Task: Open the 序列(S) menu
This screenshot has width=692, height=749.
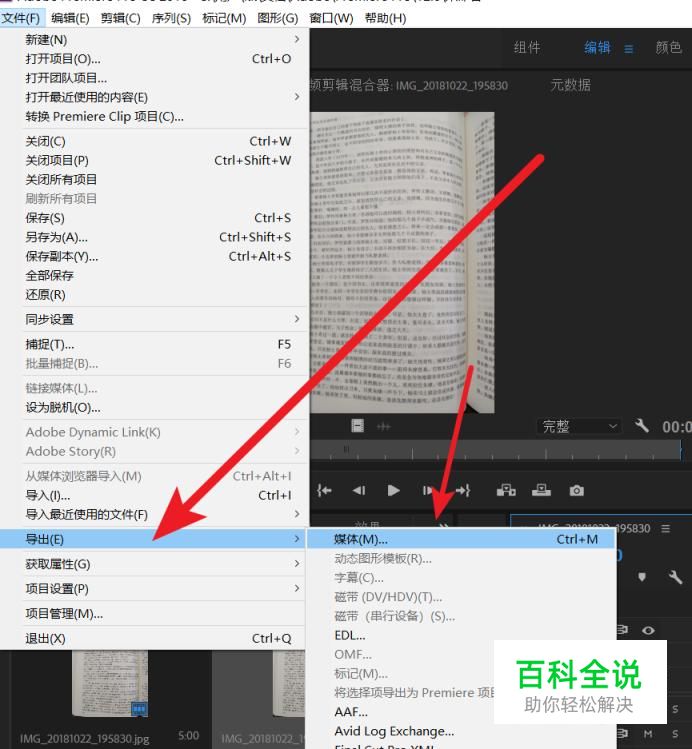Action: (171, 18)
